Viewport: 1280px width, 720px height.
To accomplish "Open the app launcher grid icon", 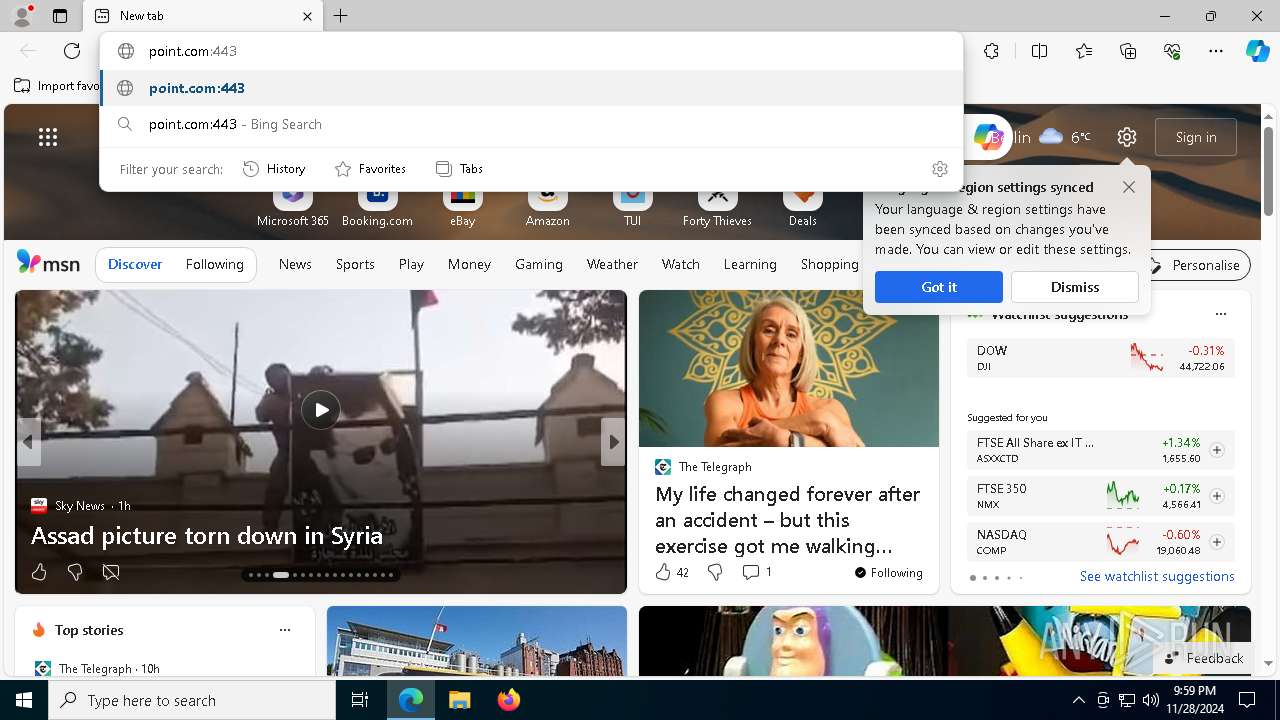I will [x=48, y=137].
